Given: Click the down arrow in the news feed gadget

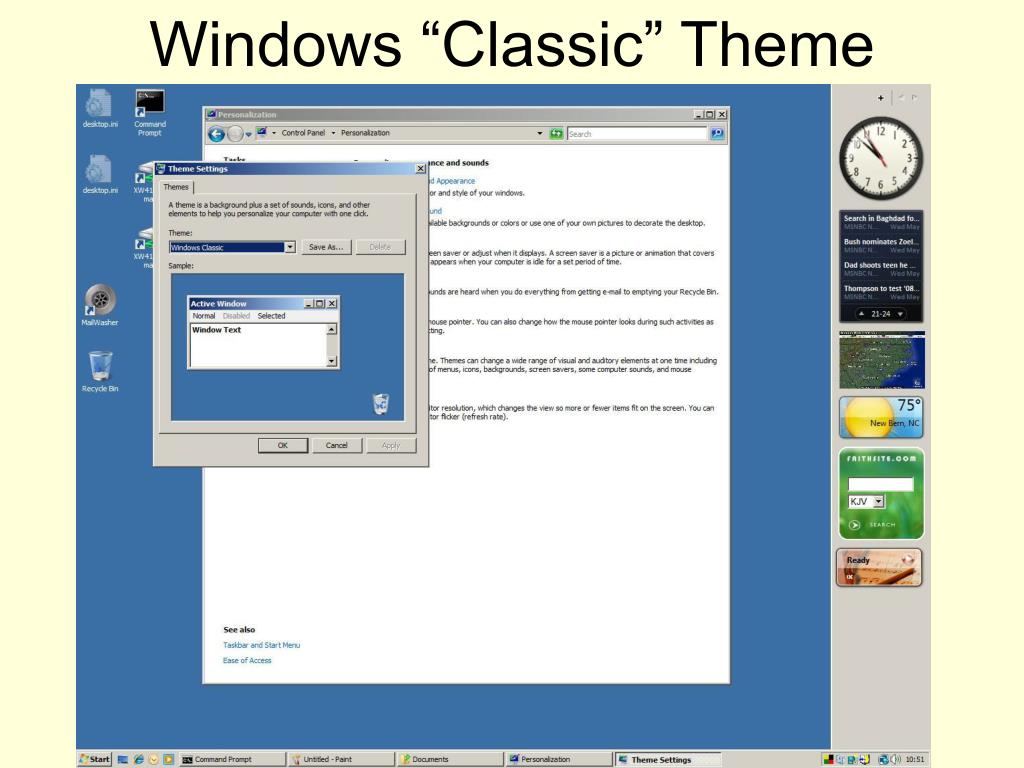Looking at the screenshot, I should coord(901,313).
